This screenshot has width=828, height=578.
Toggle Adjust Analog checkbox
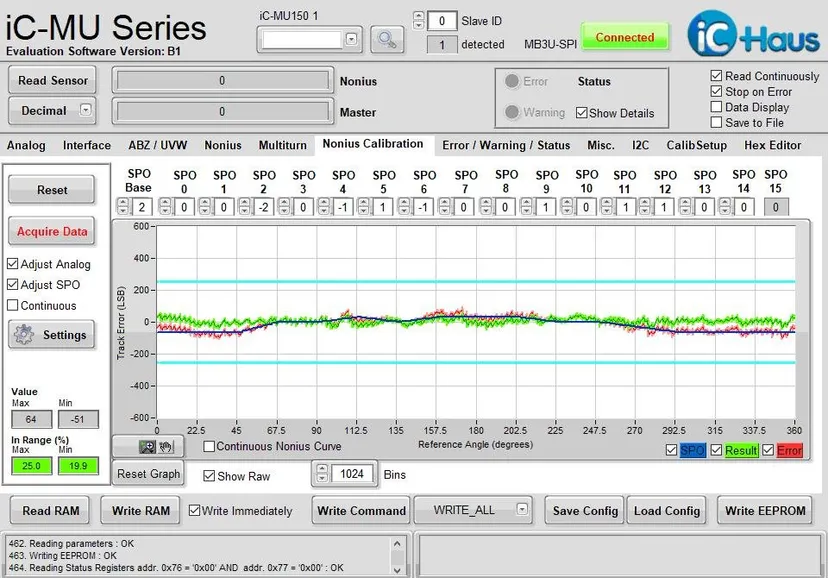coord(13,263)
